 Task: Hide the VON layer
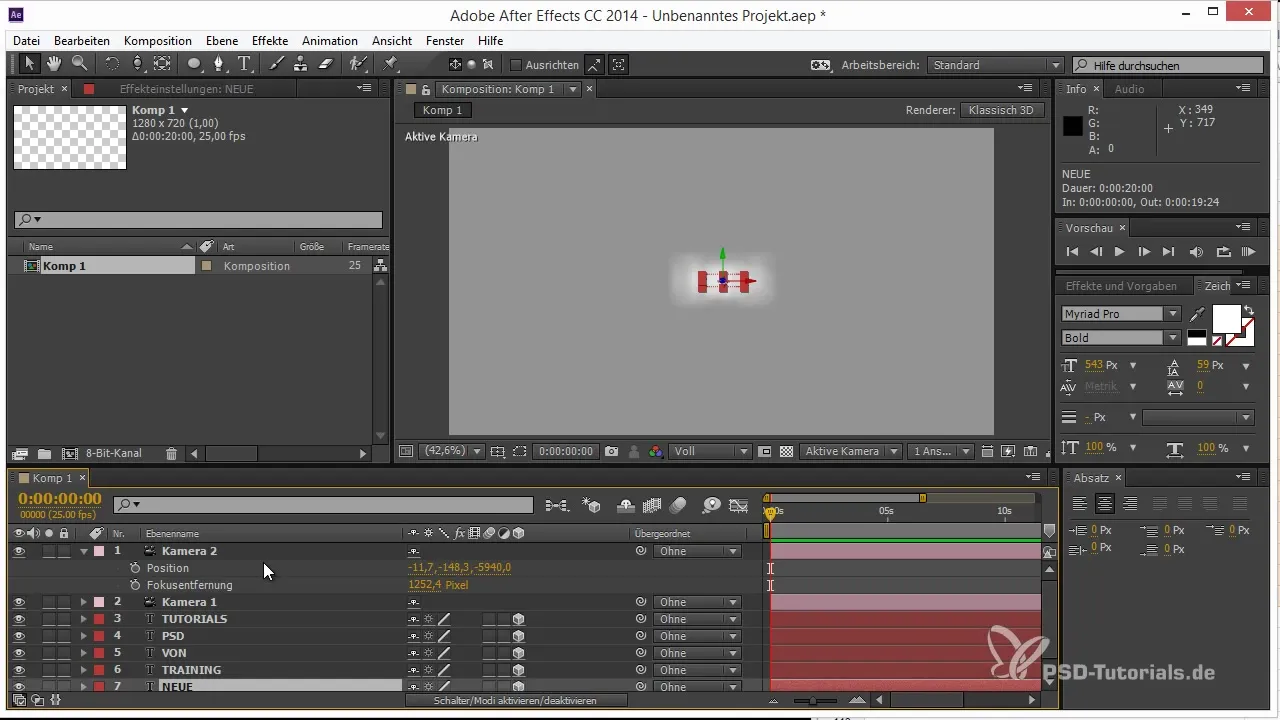[19, 653]
